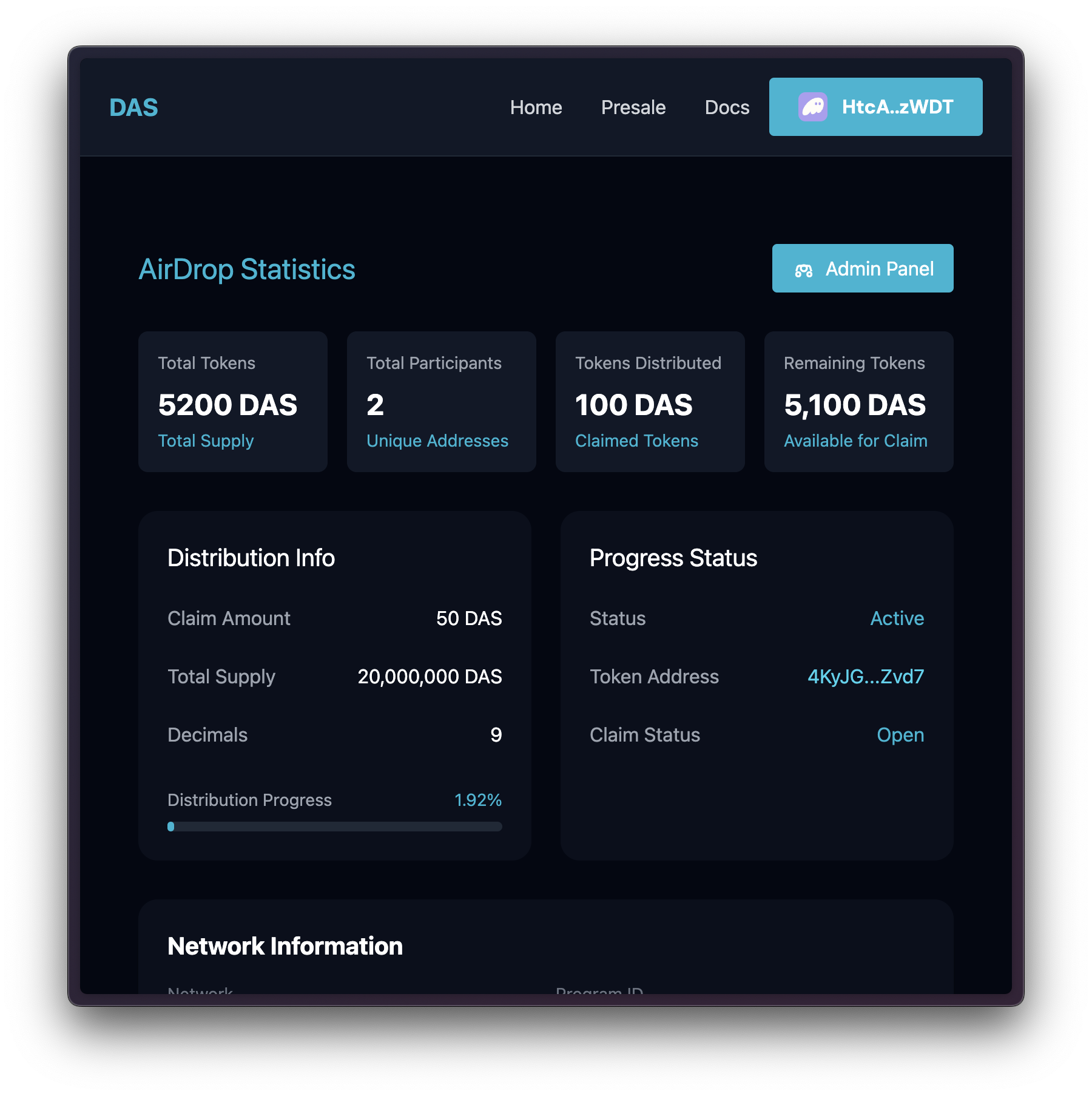Screen dimensions: 1092x1096
Task: Select the Total Participants card
Action: [441, 402]
